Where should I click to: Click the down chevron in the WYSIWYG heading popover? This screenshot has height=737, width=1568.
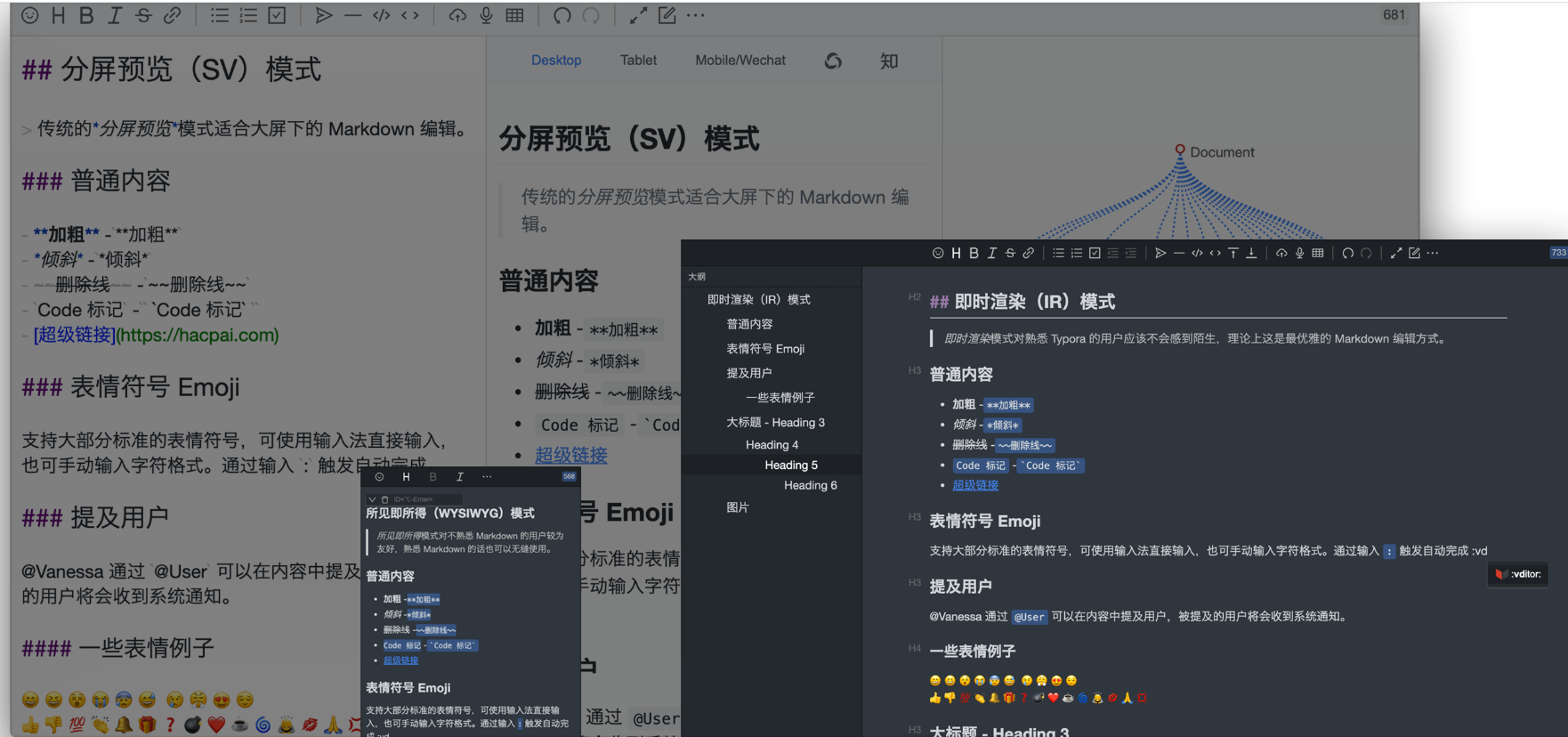372,499
